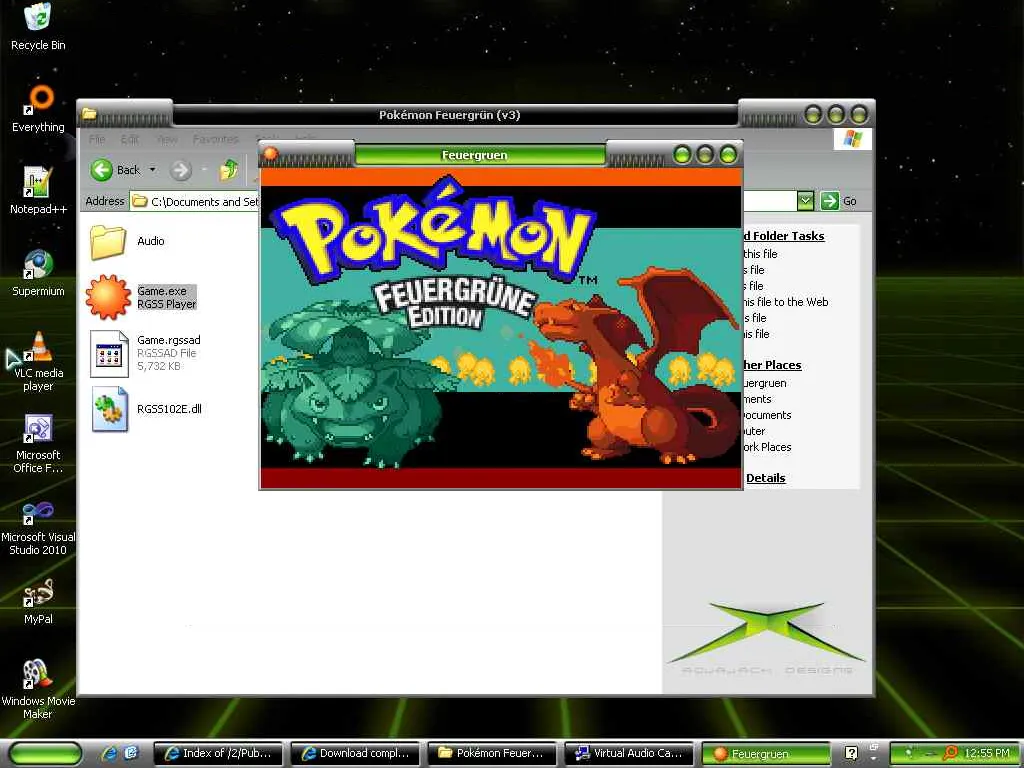Open the File menu in explorer
The image size is (1024, 768).
pyautogui.click(x=97, y=139)
